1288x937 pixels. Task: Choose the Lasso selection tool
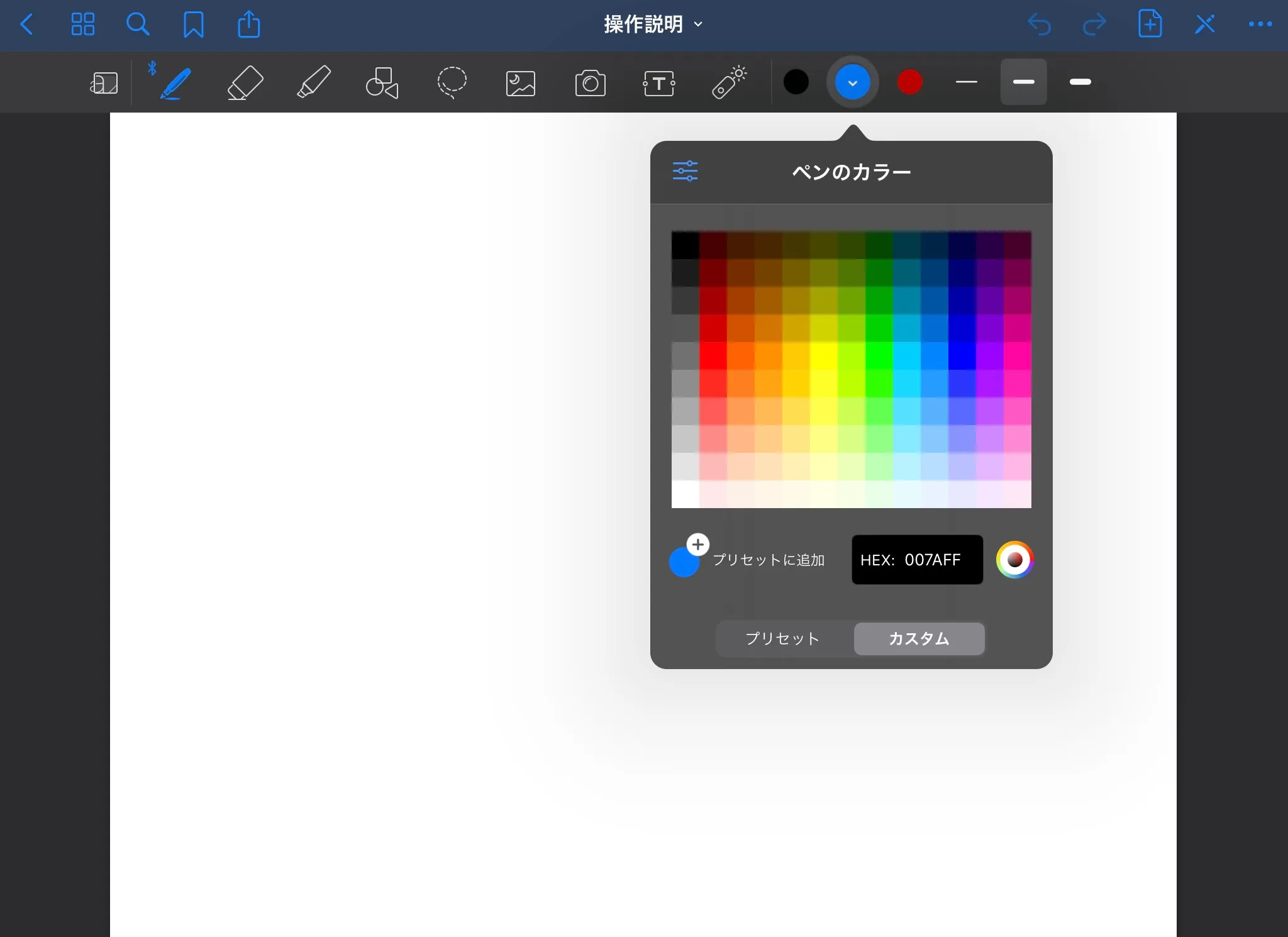pyautogui.click(x=452, y=82)
